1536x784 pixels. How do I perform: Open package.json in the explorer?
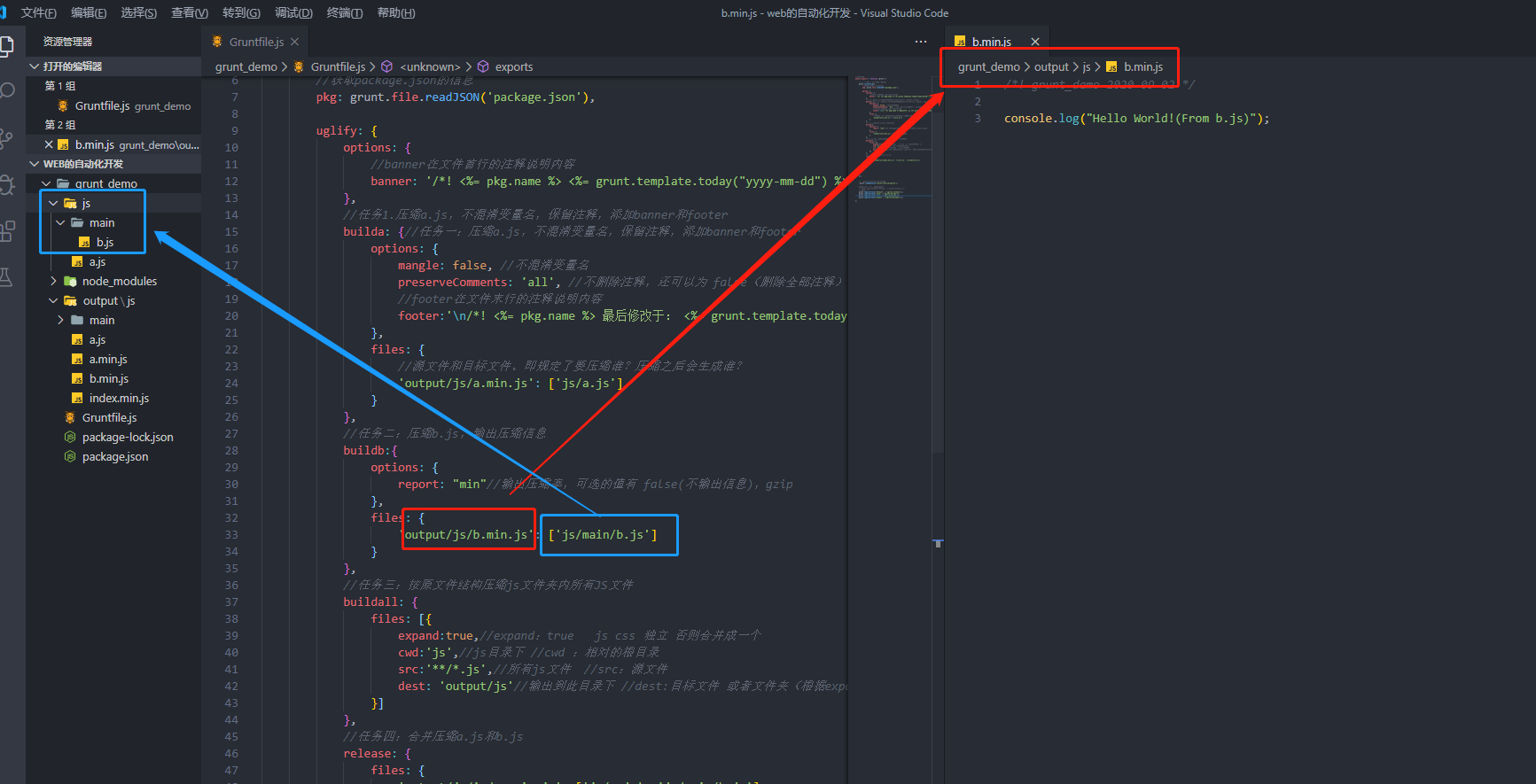click(115, 456)
